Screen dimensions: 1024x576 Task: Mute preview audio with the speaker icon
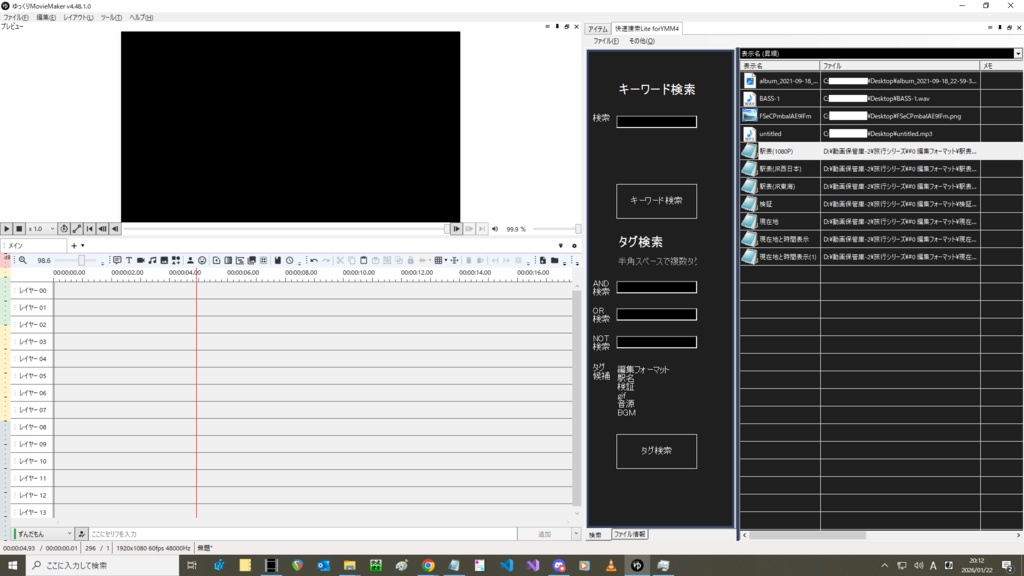[x=495, y=229]
